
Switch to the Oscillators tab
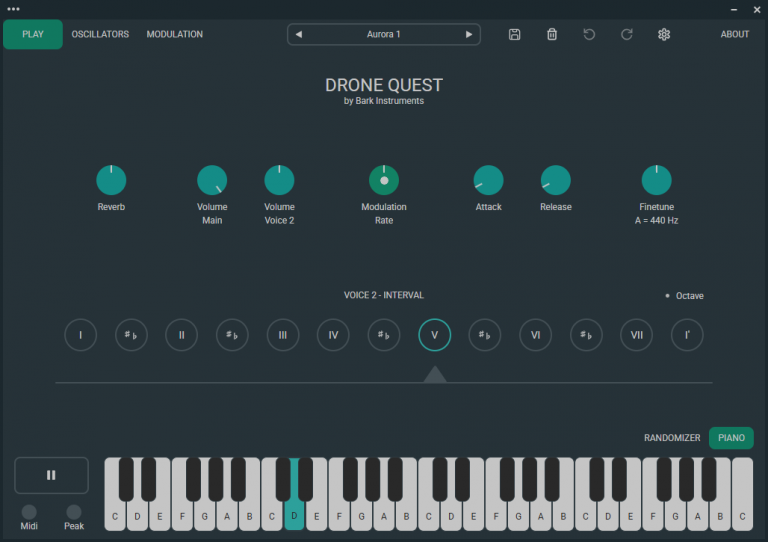pos(100,34)
